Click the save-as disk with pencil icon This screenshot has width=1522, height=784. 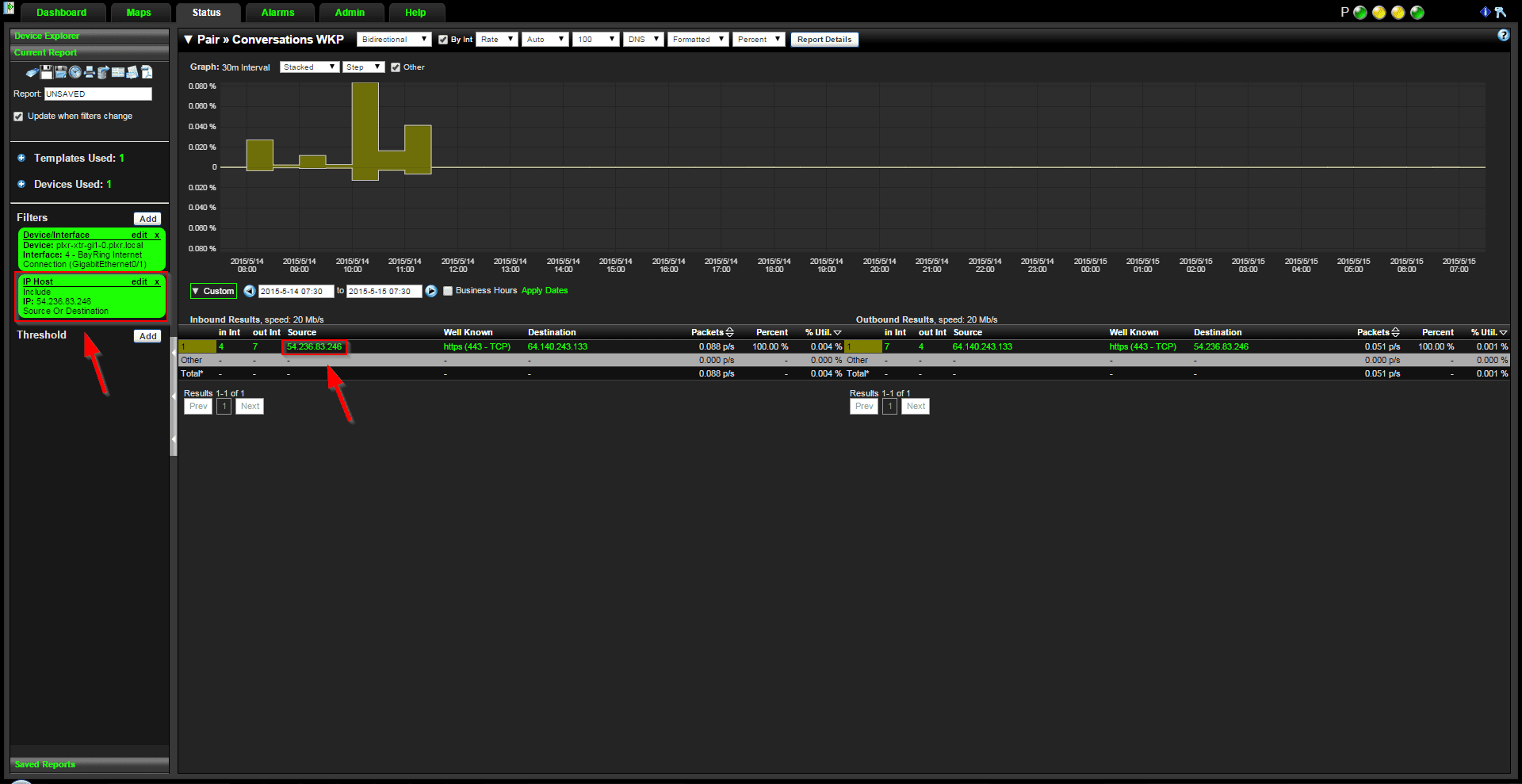pyautogui.click(x=61, y=72)
